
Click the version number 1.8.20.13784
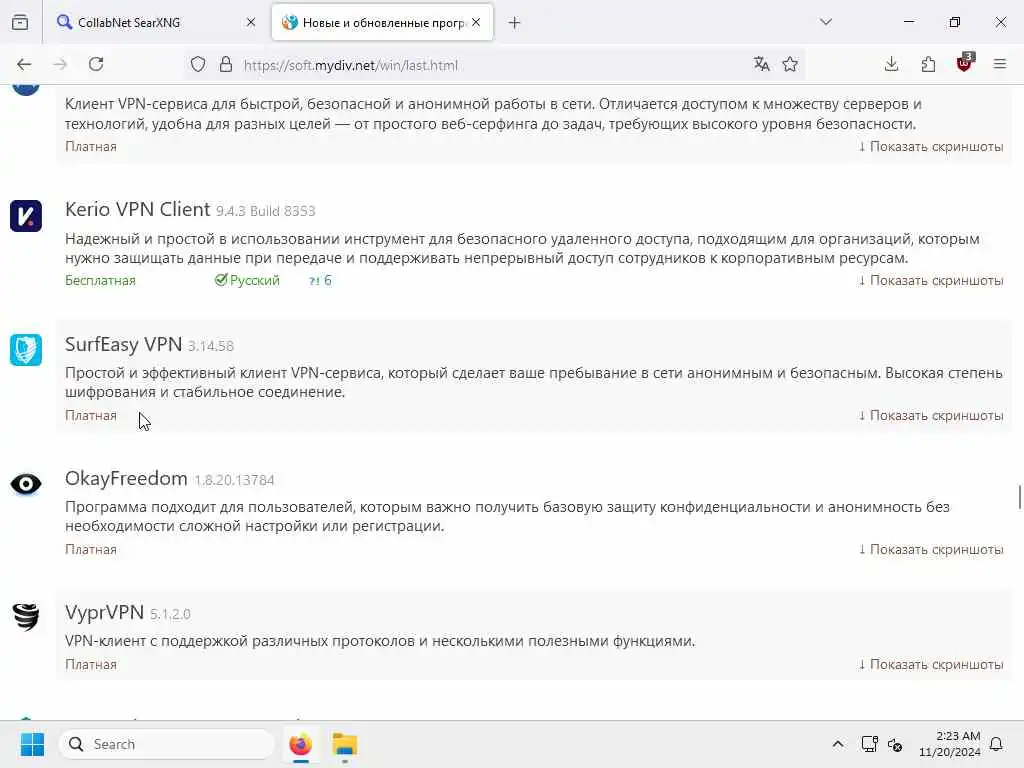(x=234, y=480)
